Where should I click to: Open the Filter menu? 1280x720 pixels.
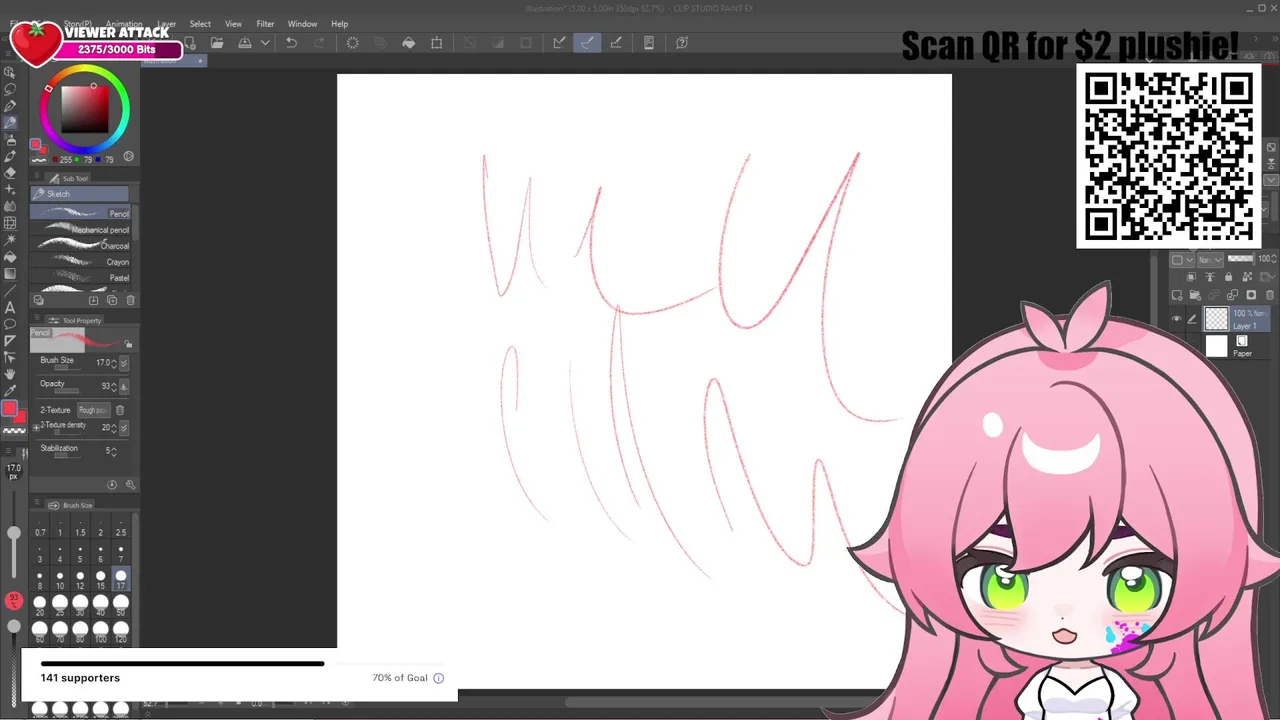[x=265, y=24]
